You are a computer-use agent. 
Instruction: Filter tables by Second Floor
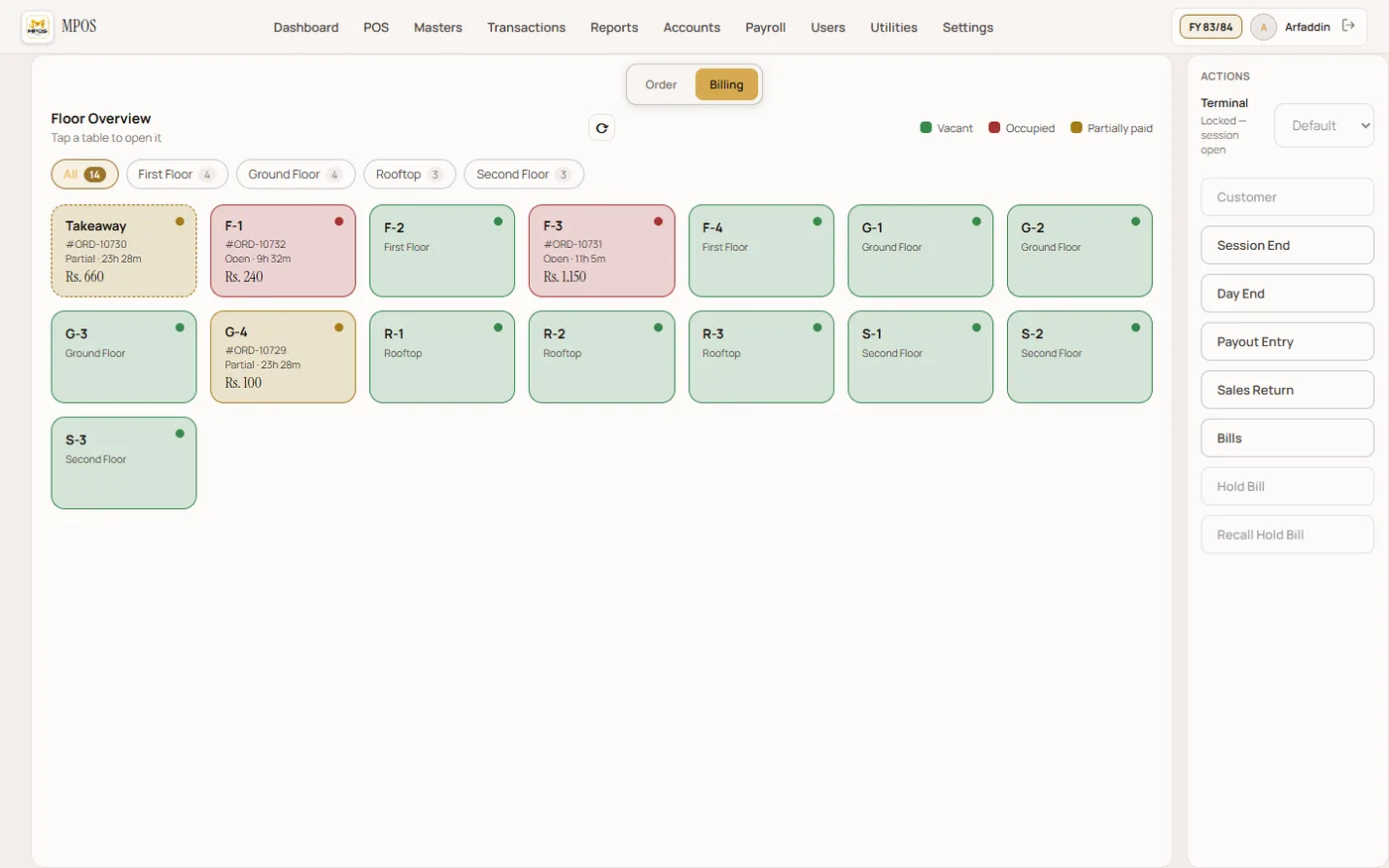pos(524,175)
